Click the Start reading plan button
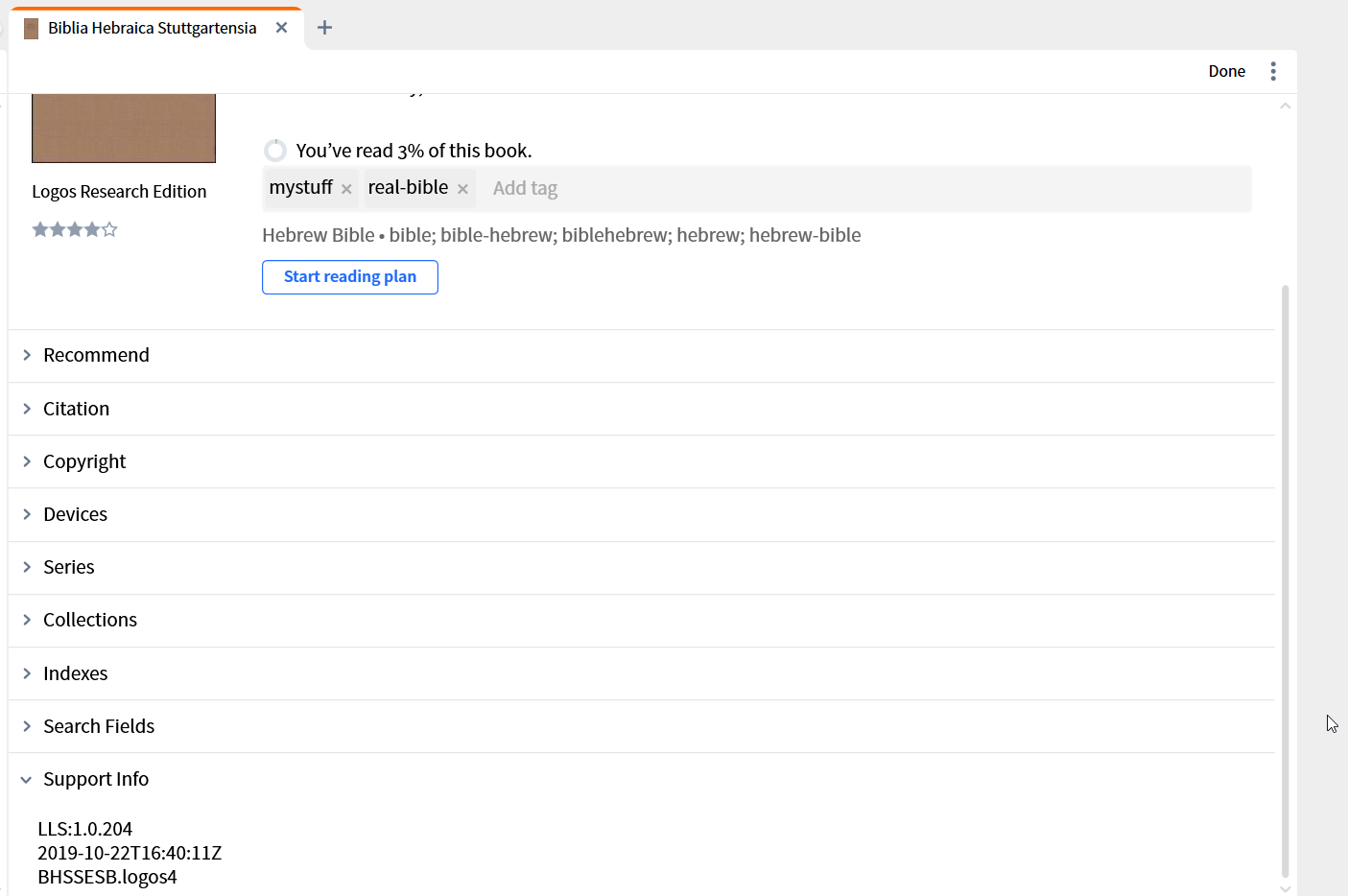 tap(350, 277)
